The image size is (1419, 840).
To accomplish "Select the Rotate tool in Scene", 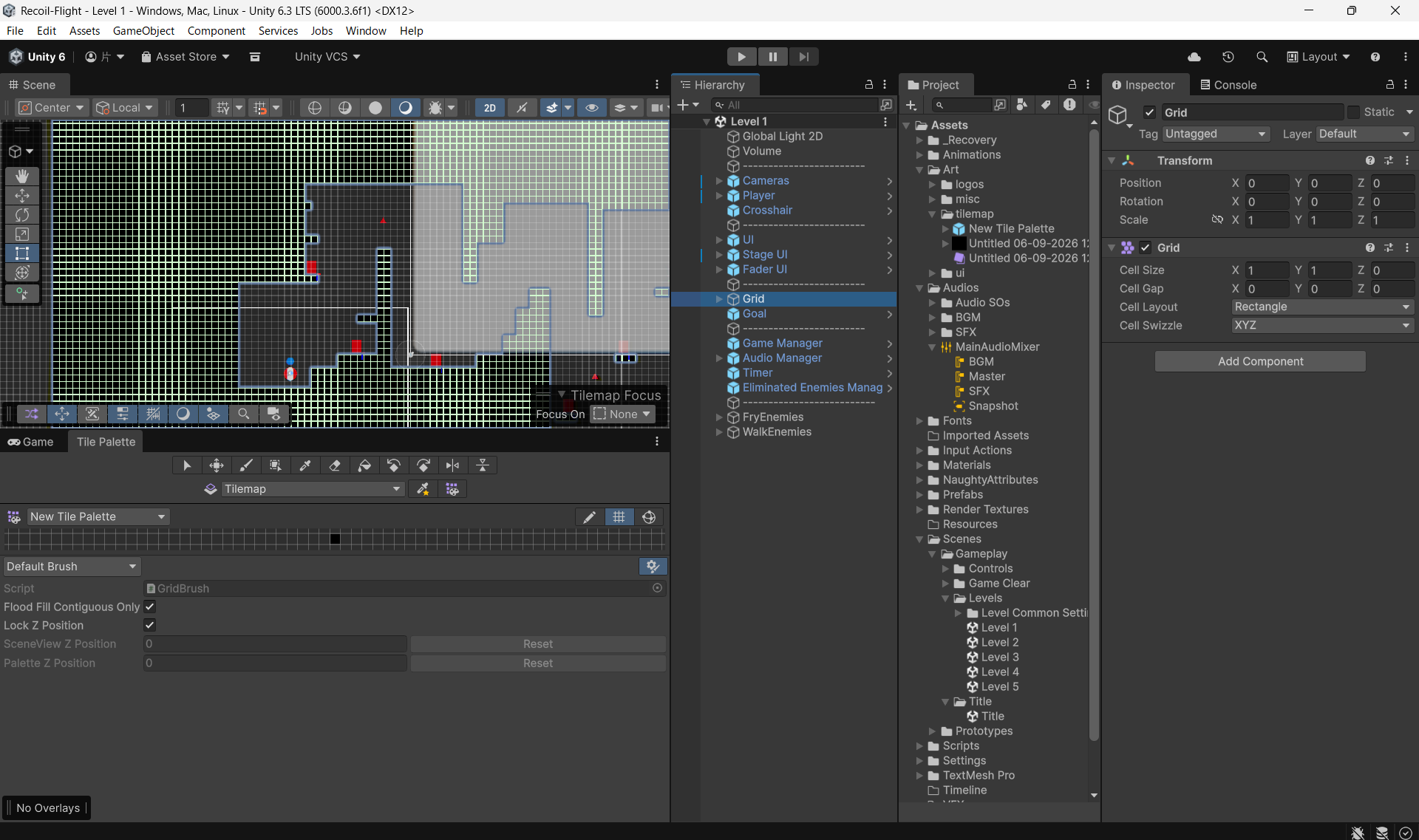I will pos(22,215).
